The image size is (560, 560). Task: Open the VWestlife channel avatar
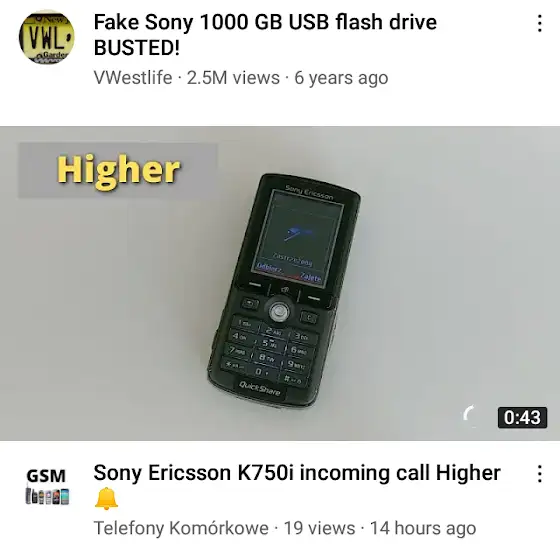point(47,36)
